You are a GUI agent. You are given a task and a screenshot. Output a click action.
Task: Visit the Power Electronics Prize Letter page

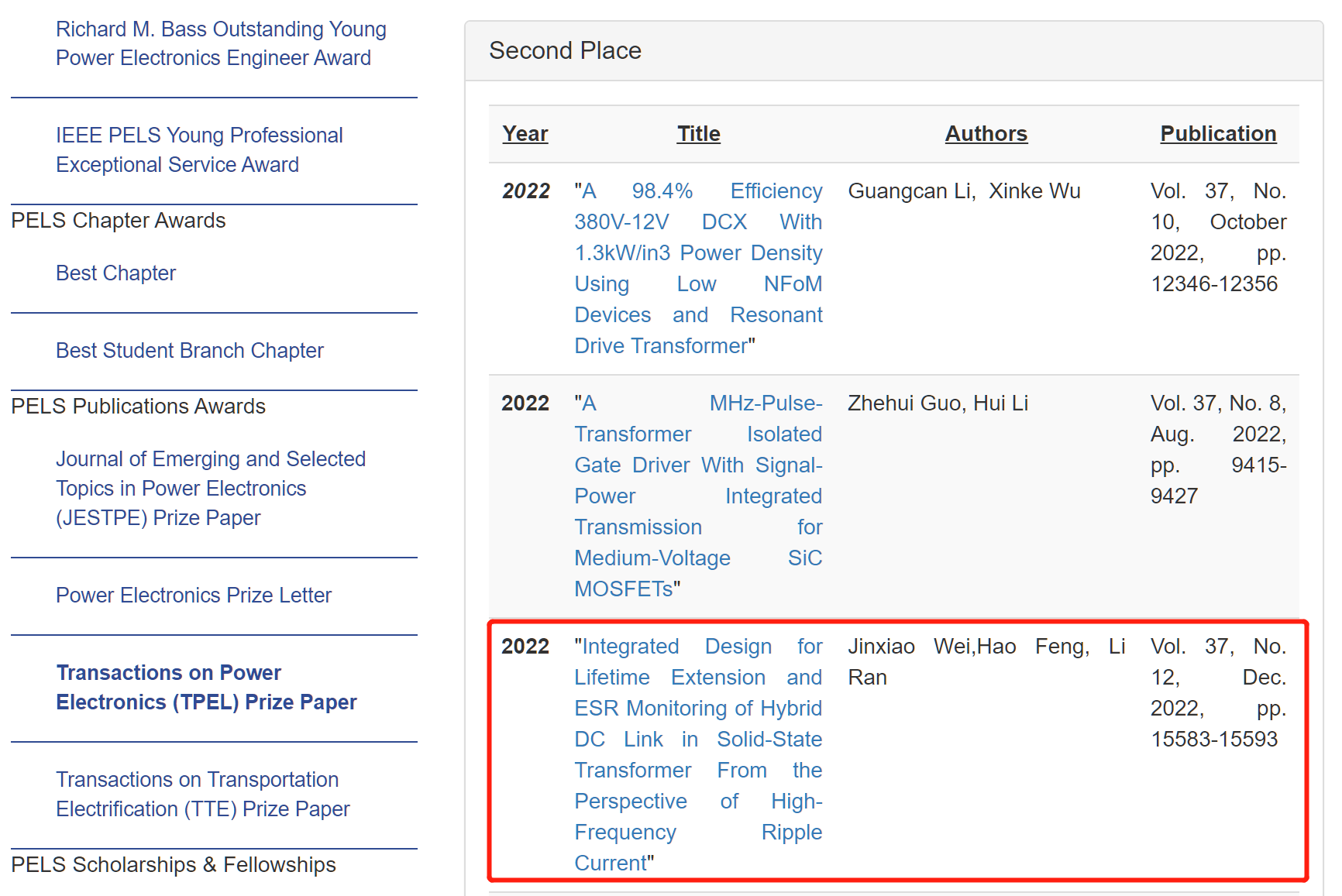click(x=194, y=596)
